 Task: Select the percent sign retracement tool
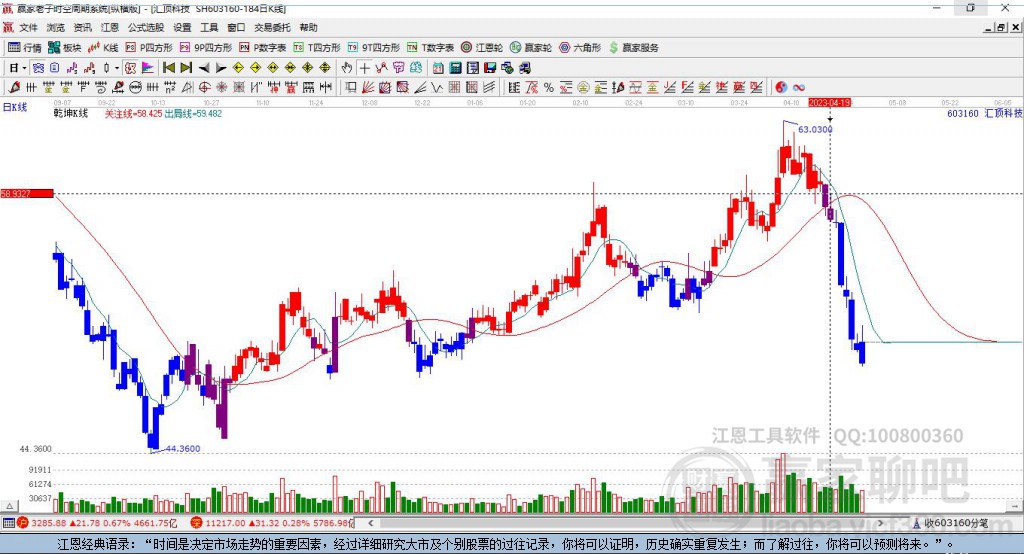[x=549, y=88]
